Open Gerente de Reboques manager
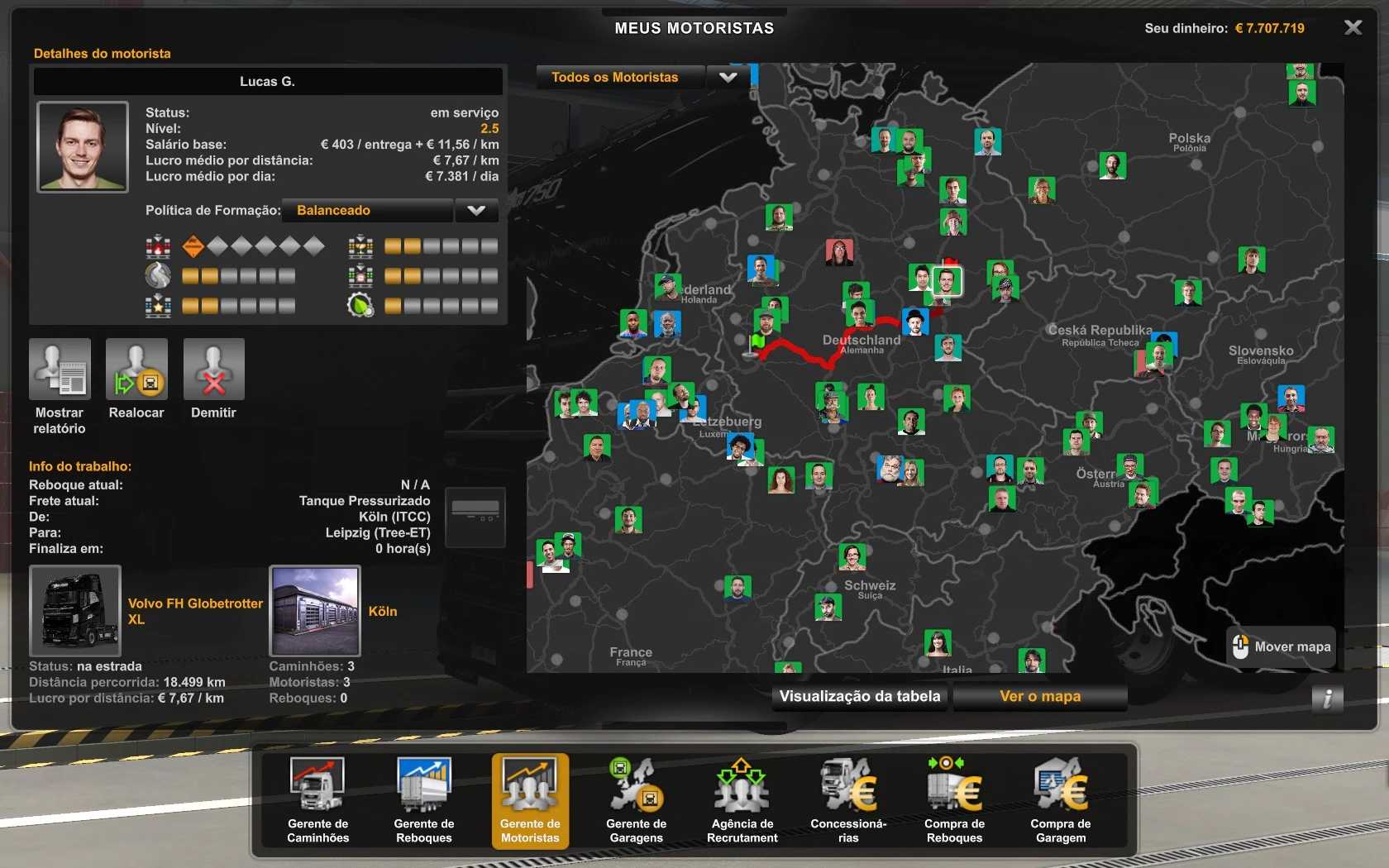1389x868 pixels. tap(424, 799)
